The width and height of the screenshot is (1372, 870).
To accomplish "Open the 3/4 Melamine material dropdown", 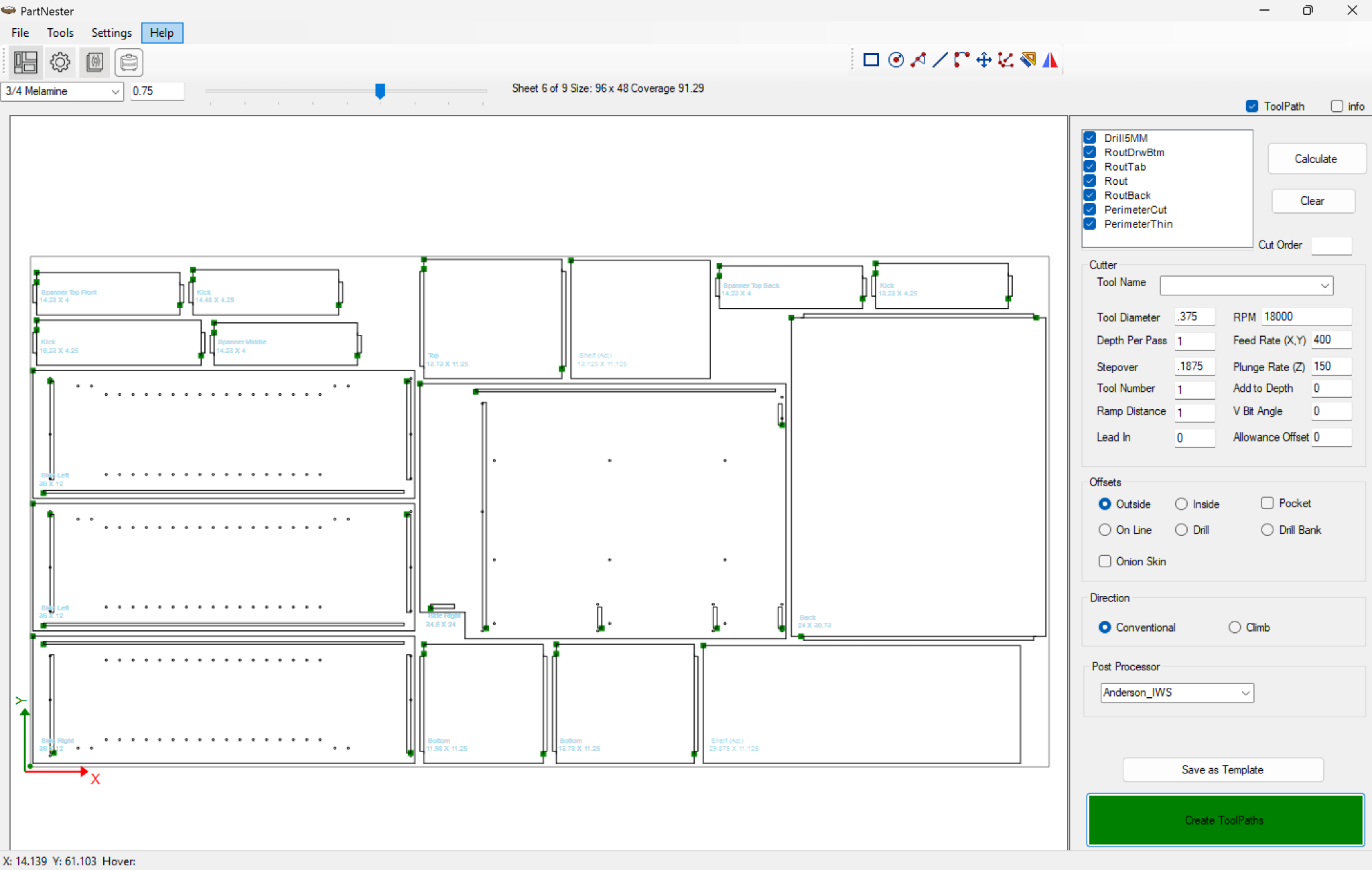I will pyautogui.click(x=62, y=91).
